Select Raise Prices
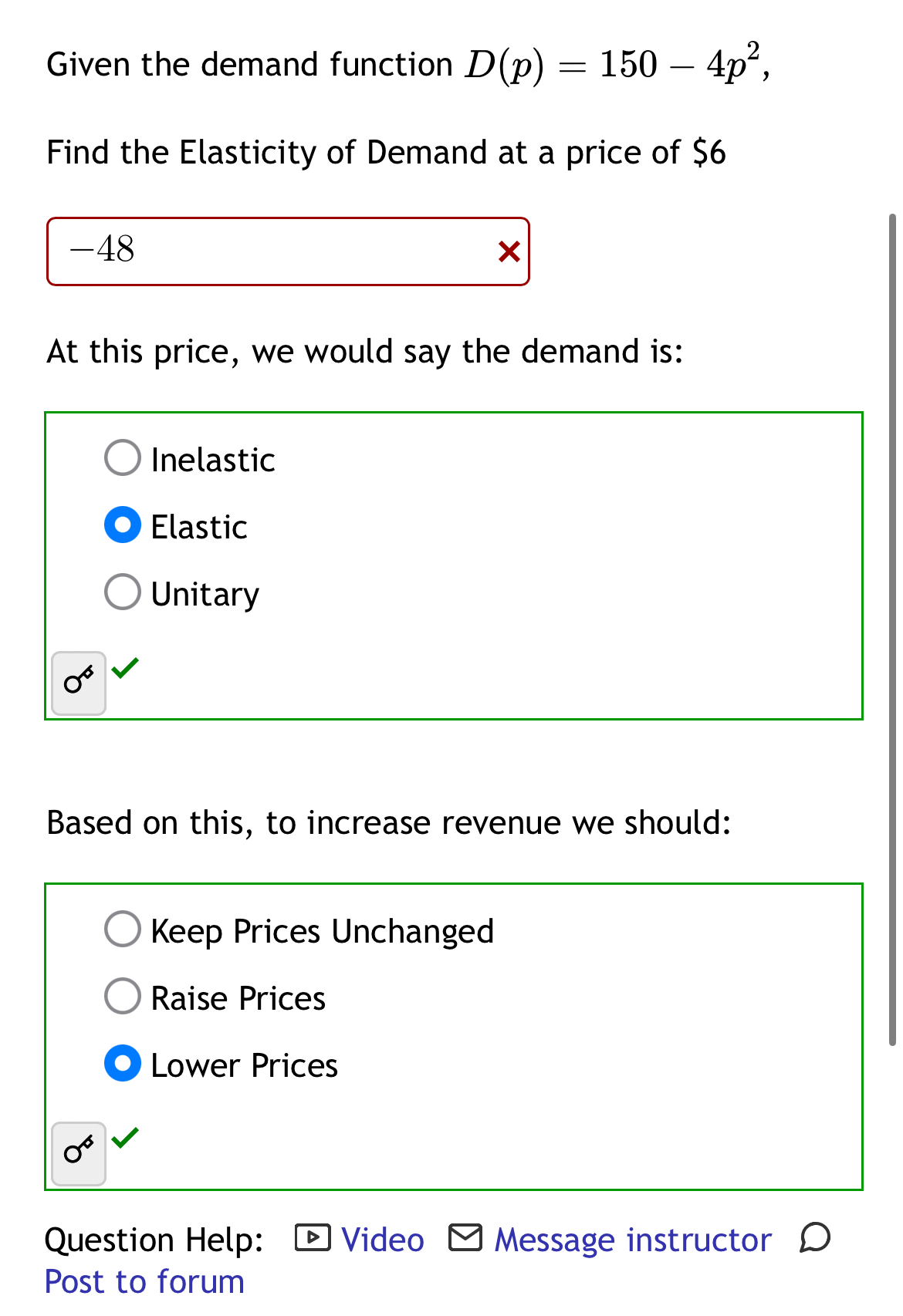Image resolution: width=903 pixels, height=1316 pixels. click(122, 997)
